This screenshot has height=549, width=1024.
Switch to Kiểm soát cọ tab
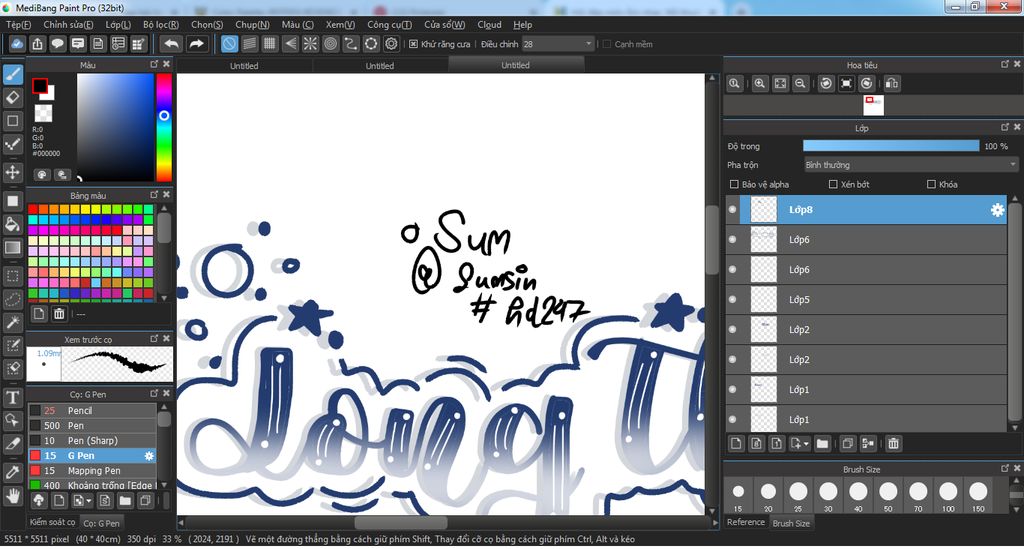tap(52, 522)
